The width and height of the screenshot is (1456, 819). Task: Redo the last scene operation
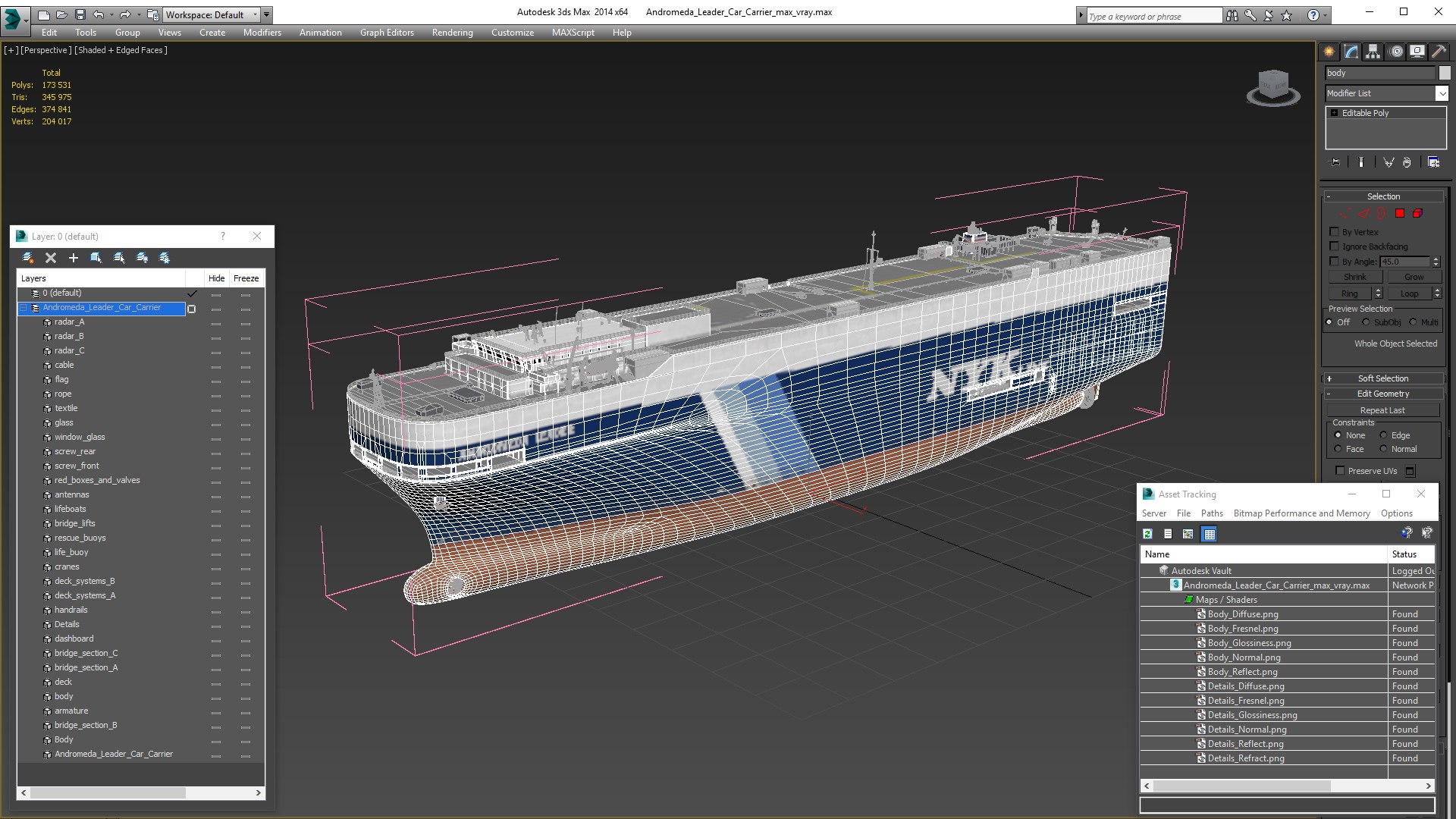(125, 14)
